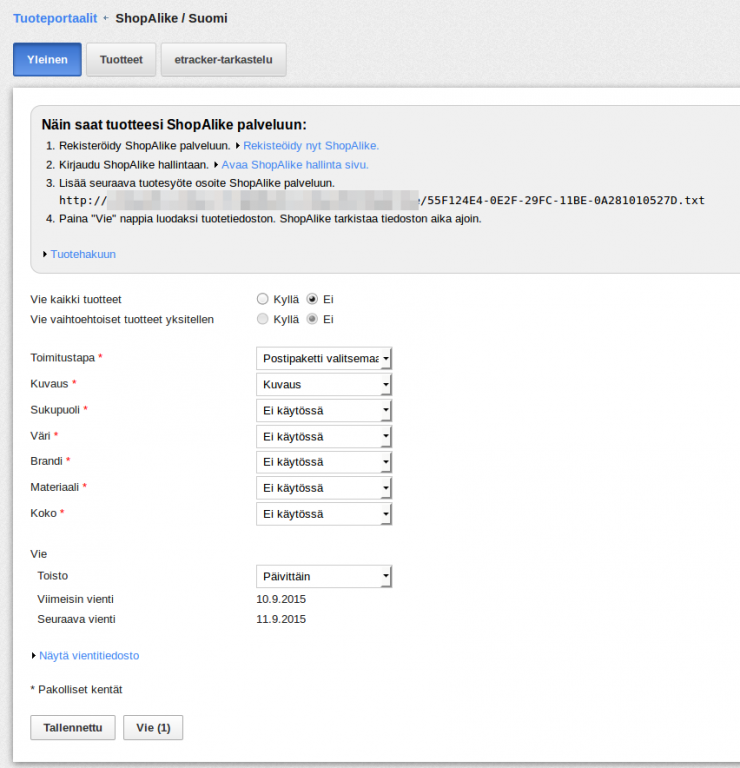Open the Materiaali dropdown

[x=324, y=488]
